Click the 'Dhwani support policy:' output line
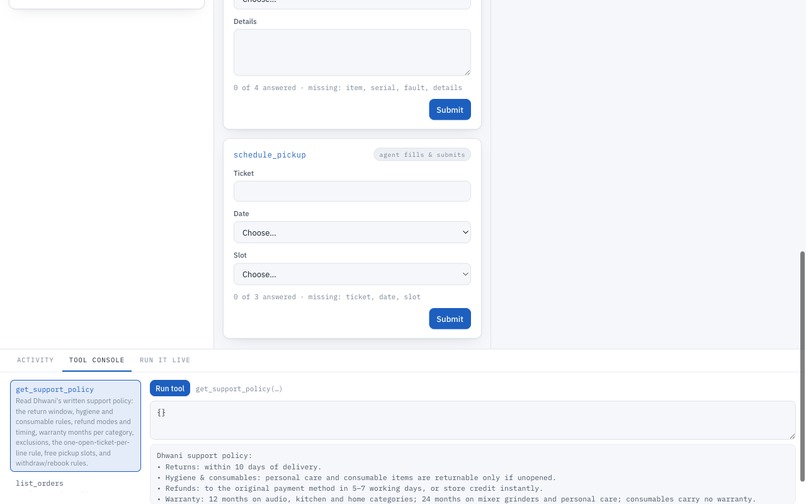 [x=205, y=456]
